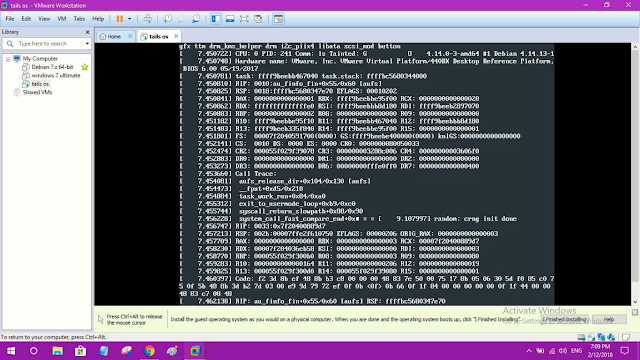The width and height of the screenshot is (640, 360).
Task: Close the tails os tab
Action: tap(176, 36)
